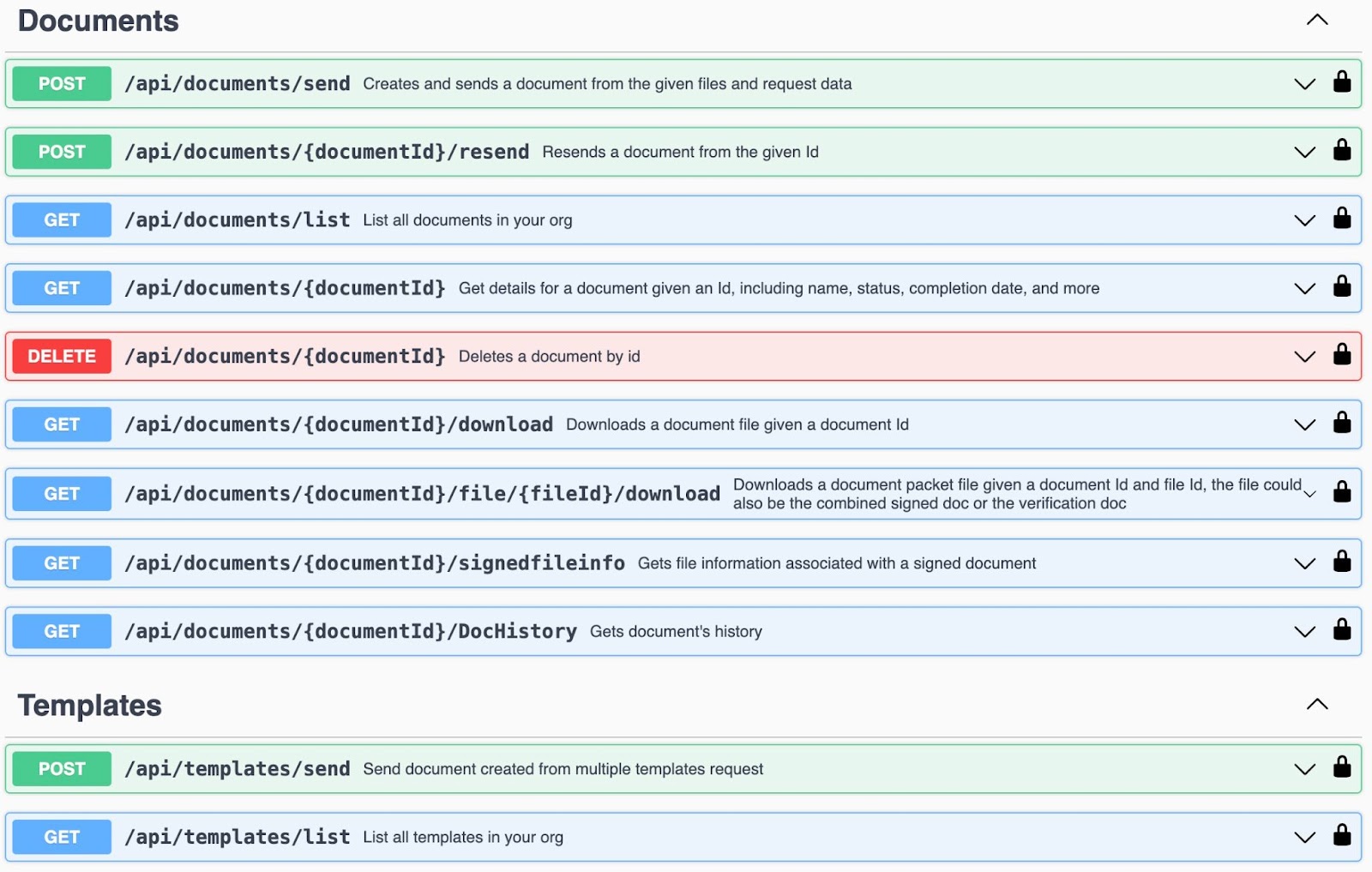Select the /api/templates/list endpoint path
Viewport: 1372px width, 872px height.
(x=238, y=837)
